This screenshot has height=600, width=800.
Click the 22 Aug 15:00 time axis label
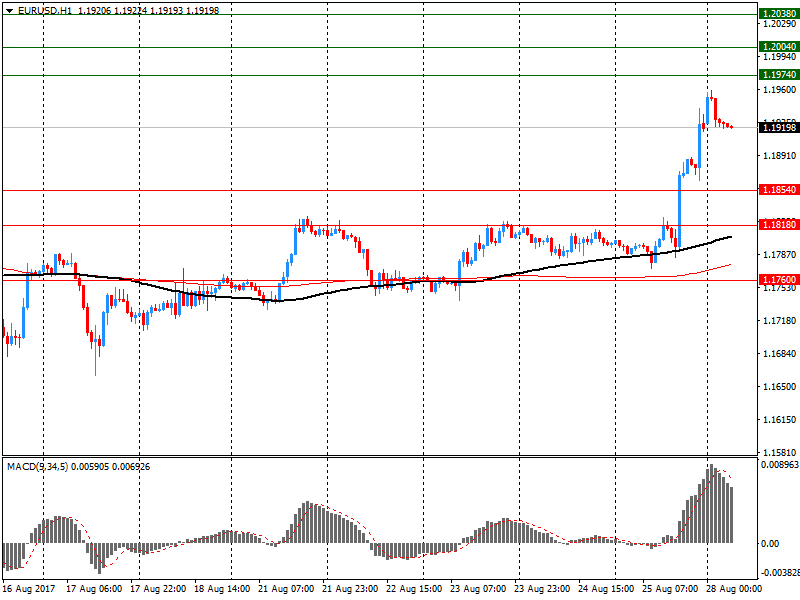coord(414,589)
